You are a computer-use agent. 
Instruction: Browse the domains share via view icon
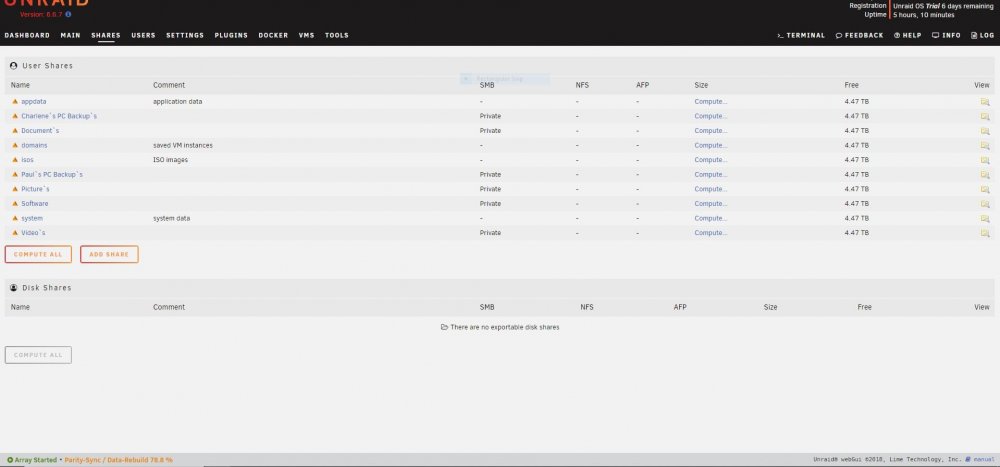(x=985, y=145)
